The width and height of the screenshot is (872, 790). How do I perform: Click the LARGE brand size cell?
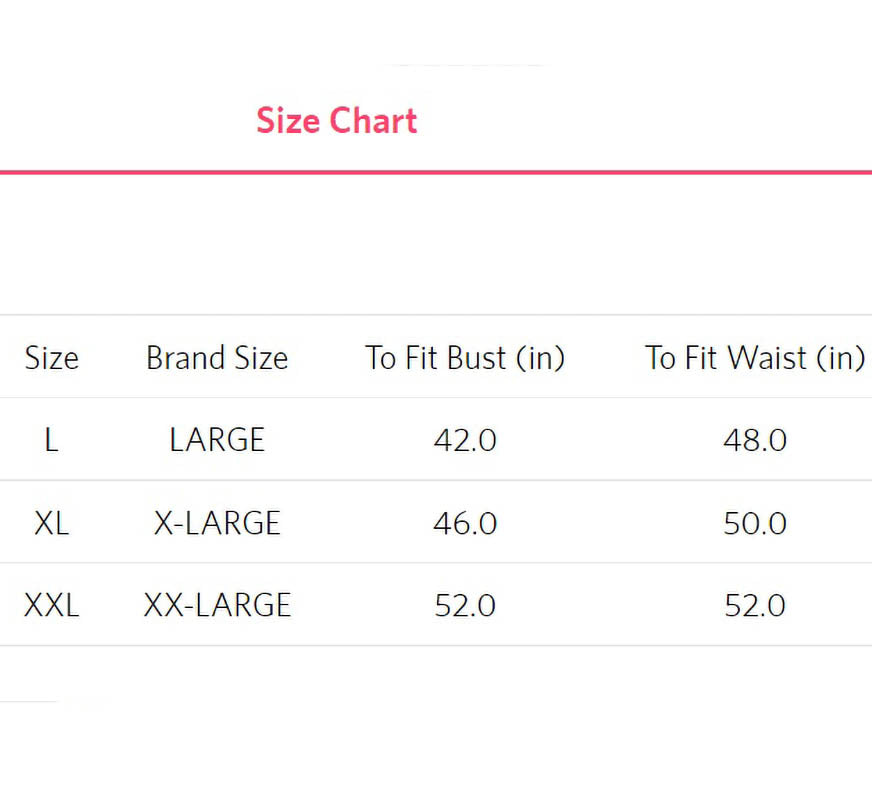click(217, 440)
